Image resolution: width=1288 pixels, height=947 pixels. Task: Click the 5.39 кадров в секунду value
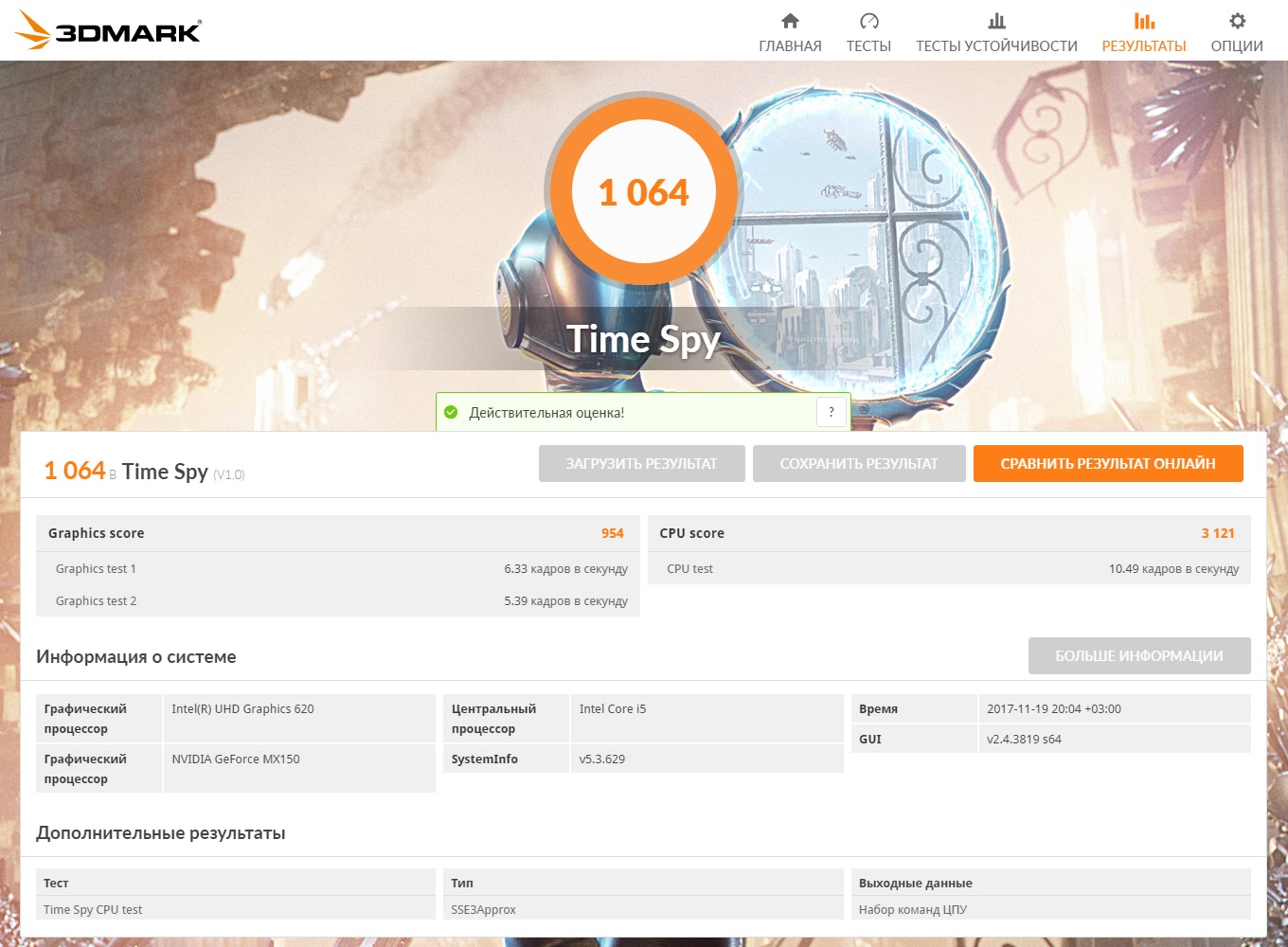tap(565, 601)
